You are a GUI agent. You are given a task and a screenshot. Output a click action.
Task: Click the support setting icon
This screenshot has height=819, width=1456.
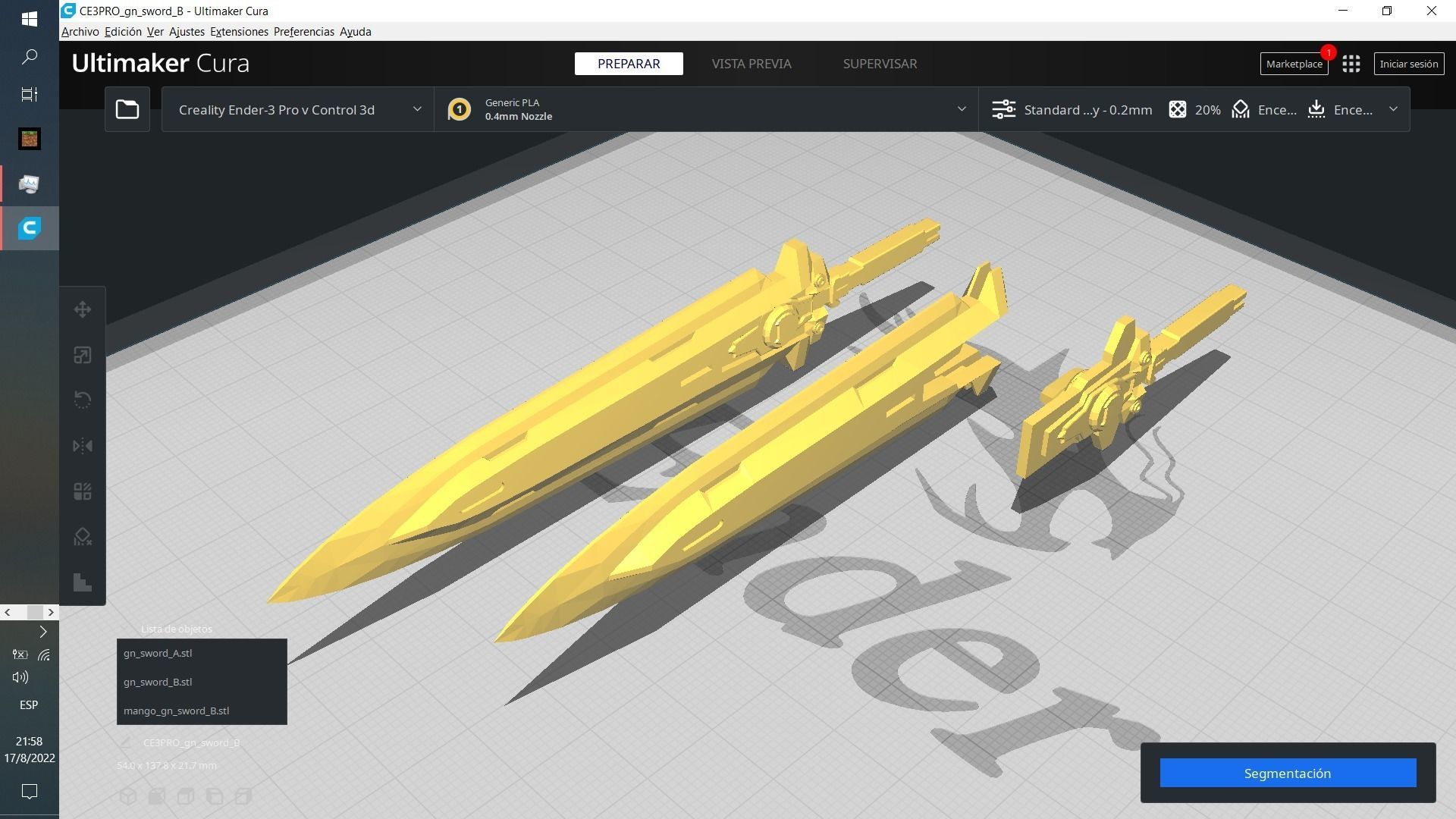1241,109
